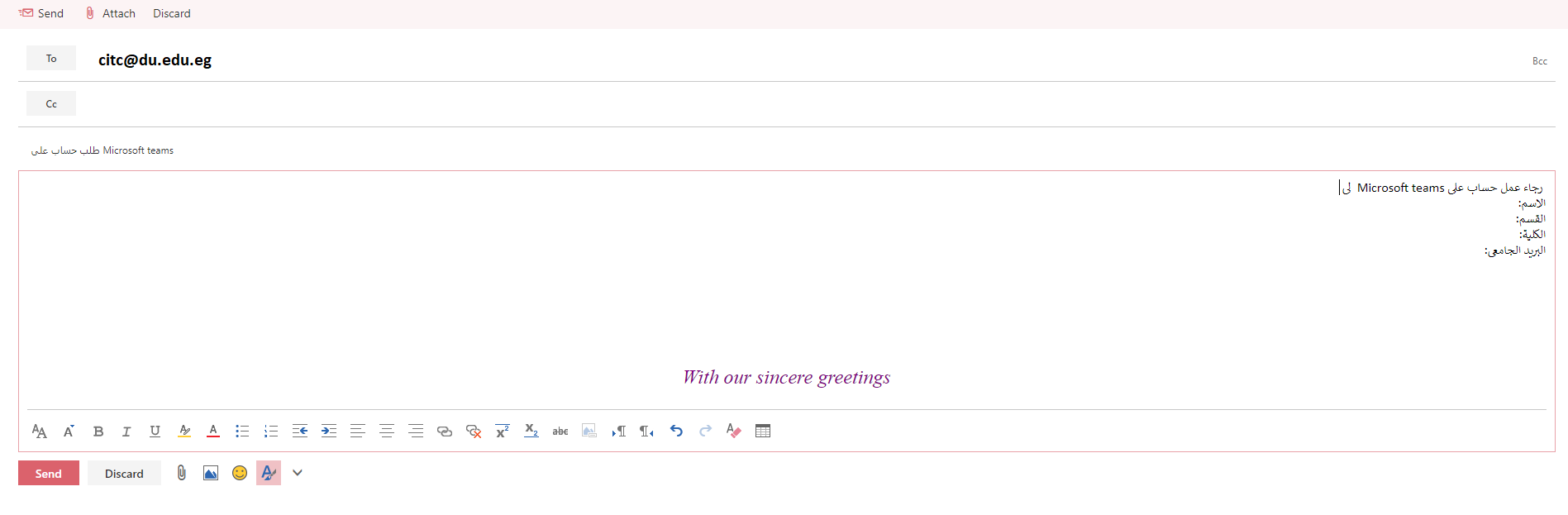Click Discard in the top bar
Screen dimensions: 1568x515
[172, 13]
